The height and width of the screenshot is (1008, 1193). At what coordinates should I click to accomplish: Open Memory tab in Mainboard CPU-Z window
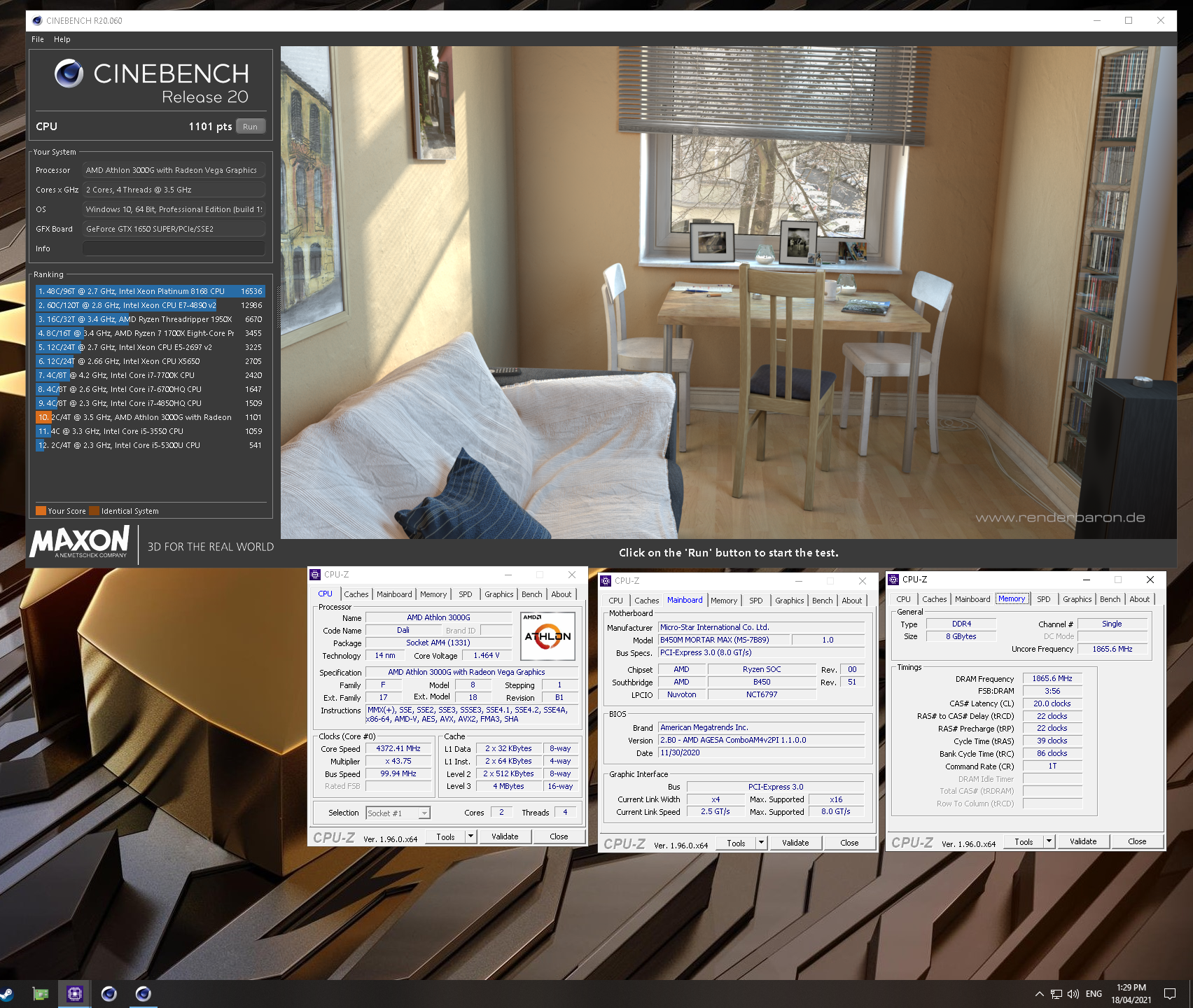tap(724, 601)
